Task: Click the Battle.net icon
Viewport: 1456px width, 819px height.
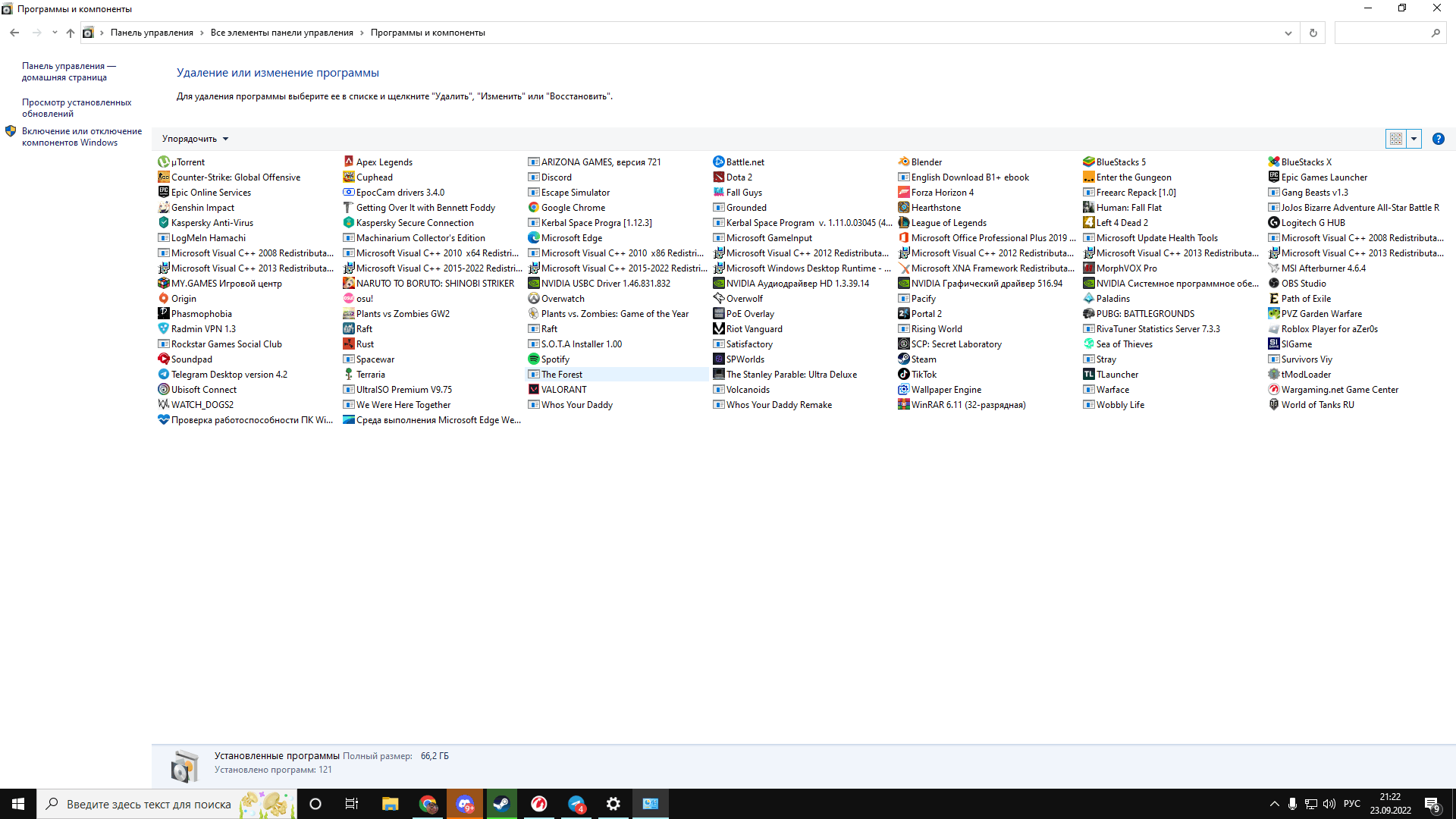Action: 718,162
